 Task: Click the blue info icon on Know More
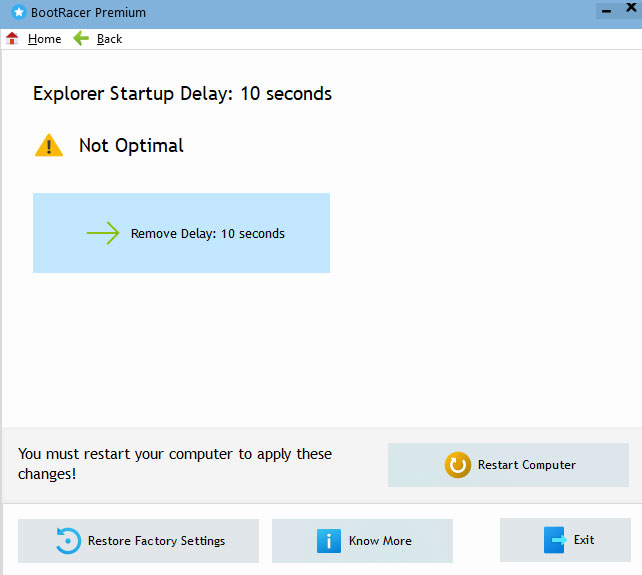point(329,541)
